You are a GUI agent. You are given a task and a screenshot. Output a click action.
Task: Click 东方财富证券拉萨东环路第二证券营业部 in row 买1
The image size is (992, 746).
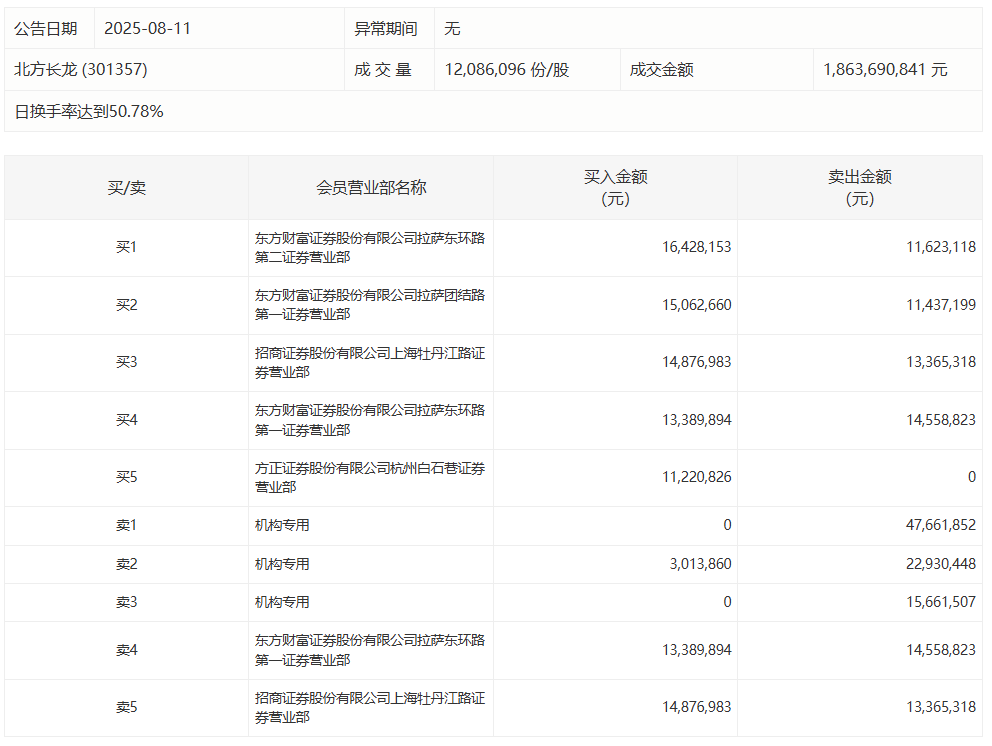click(x=370, y=247)
